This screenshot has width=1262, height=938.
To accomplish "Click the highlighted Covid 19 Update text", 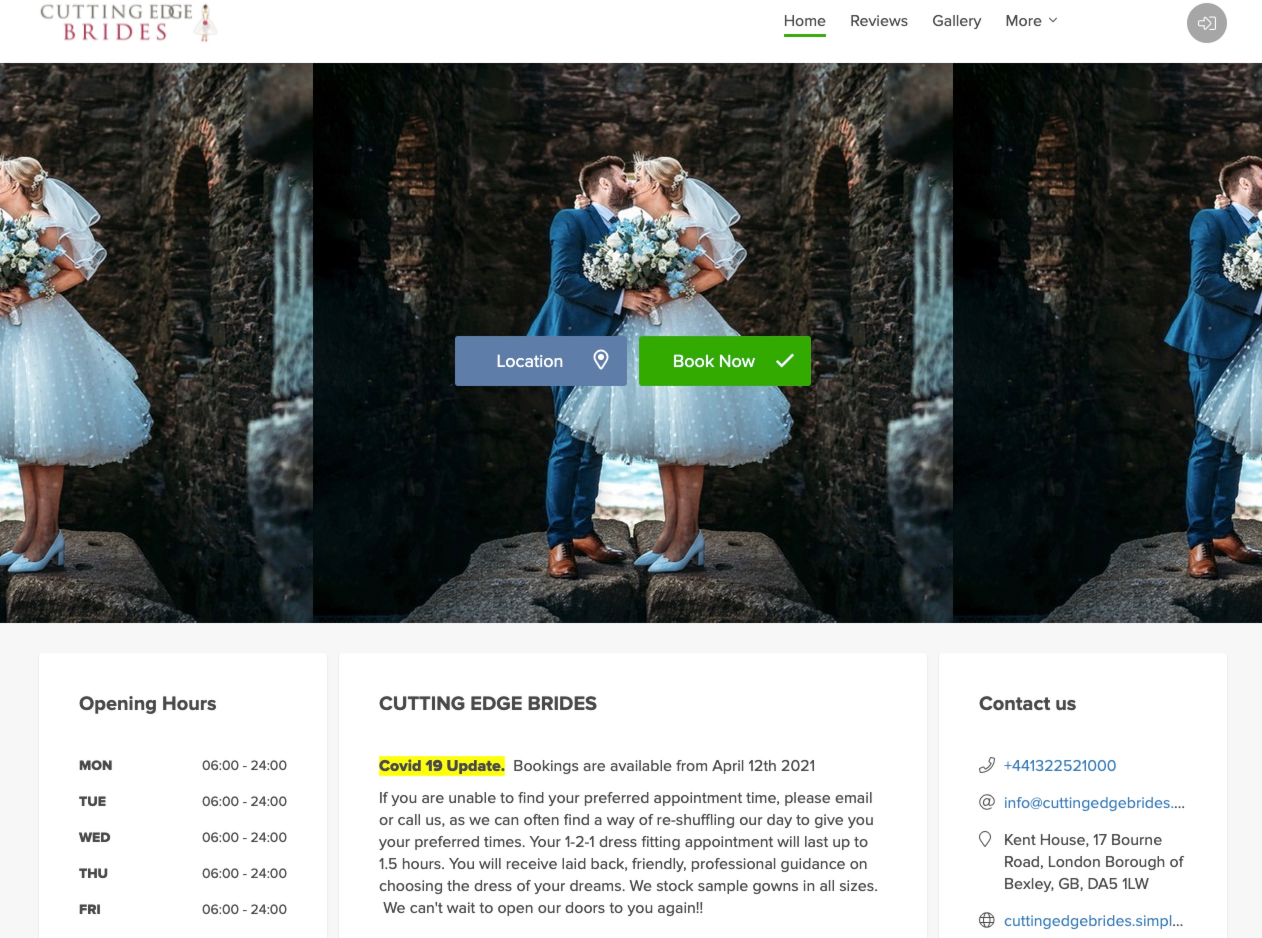I will click(x=441, y=765).
